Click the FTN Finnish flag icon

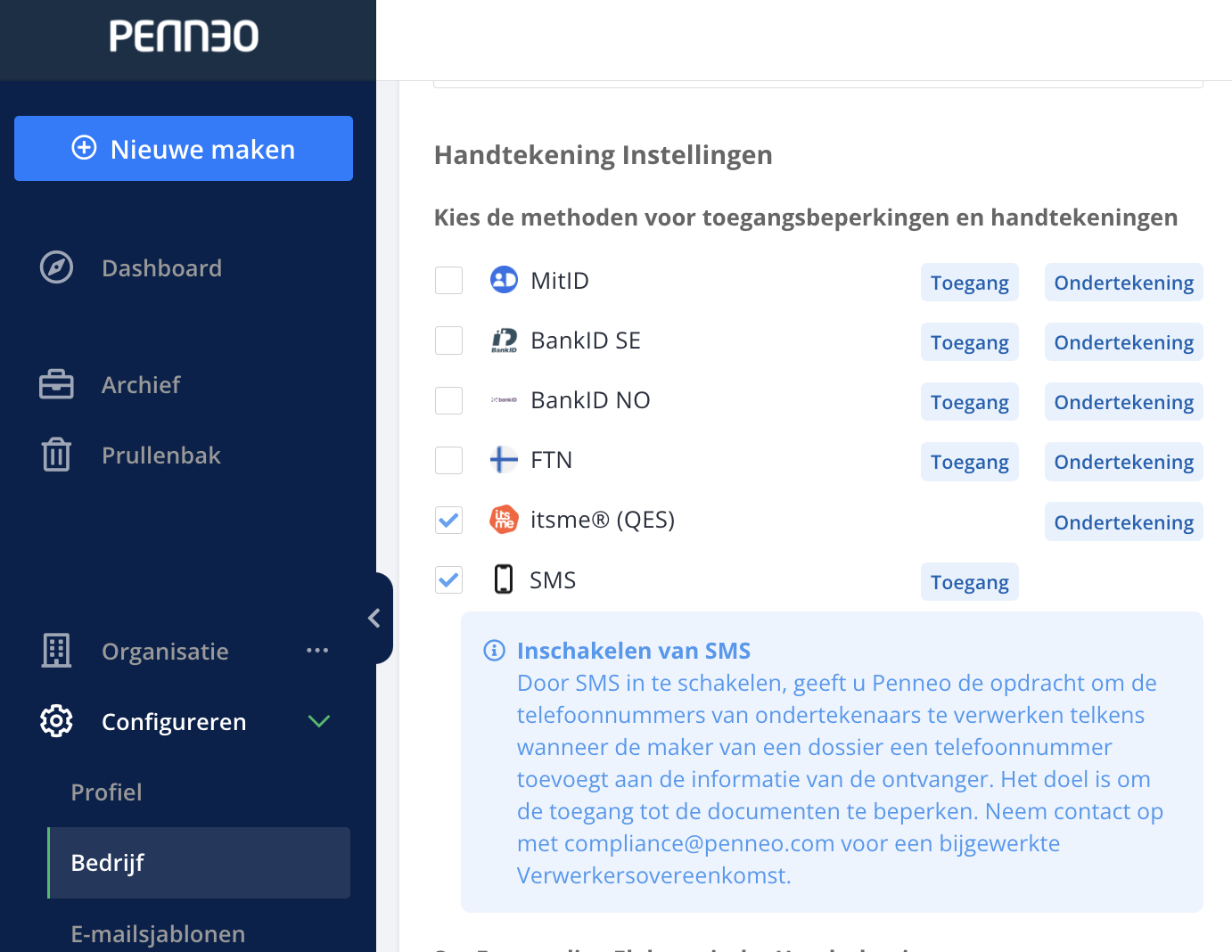[x=504, y=460]
